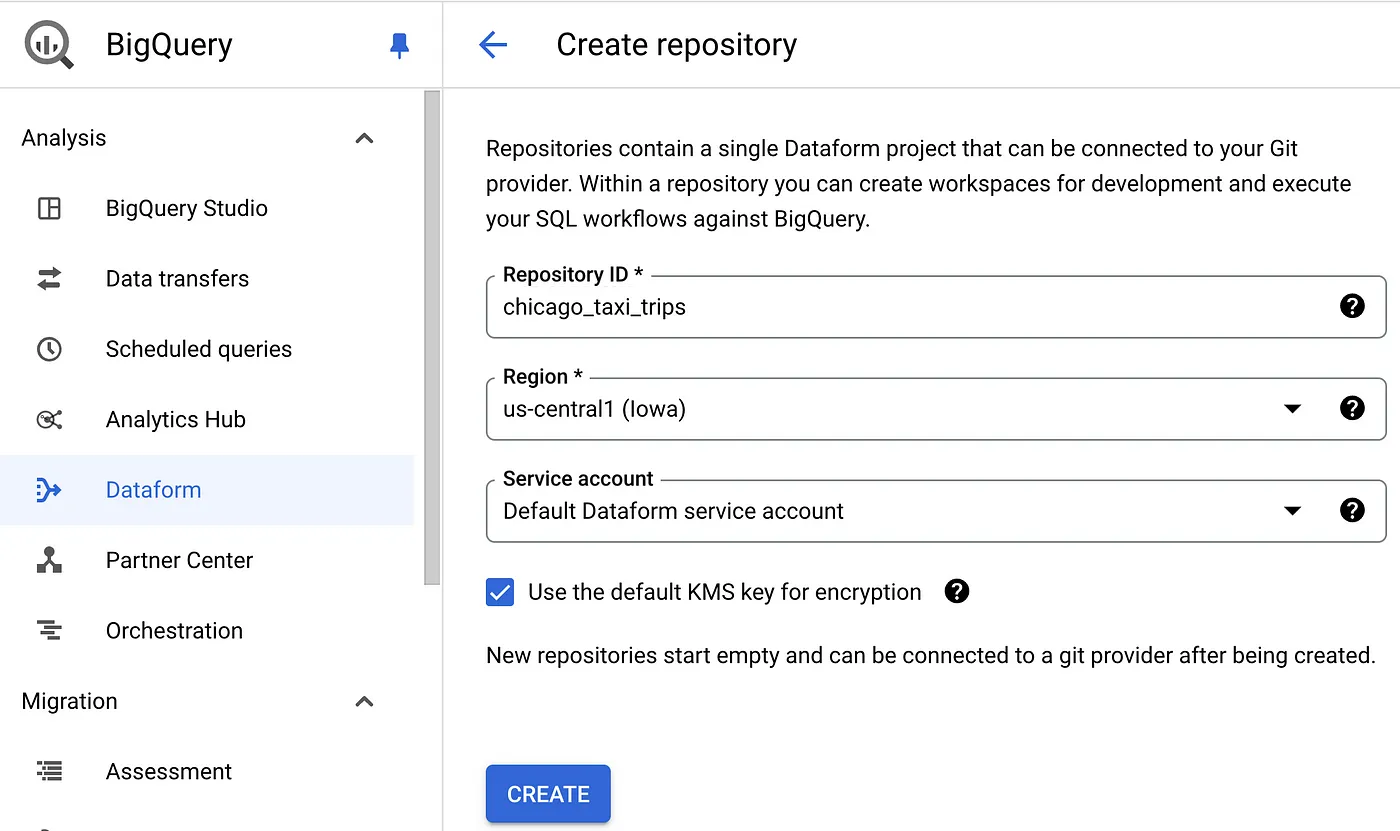Click the Analytics Hub icon

tap(48, 419)
